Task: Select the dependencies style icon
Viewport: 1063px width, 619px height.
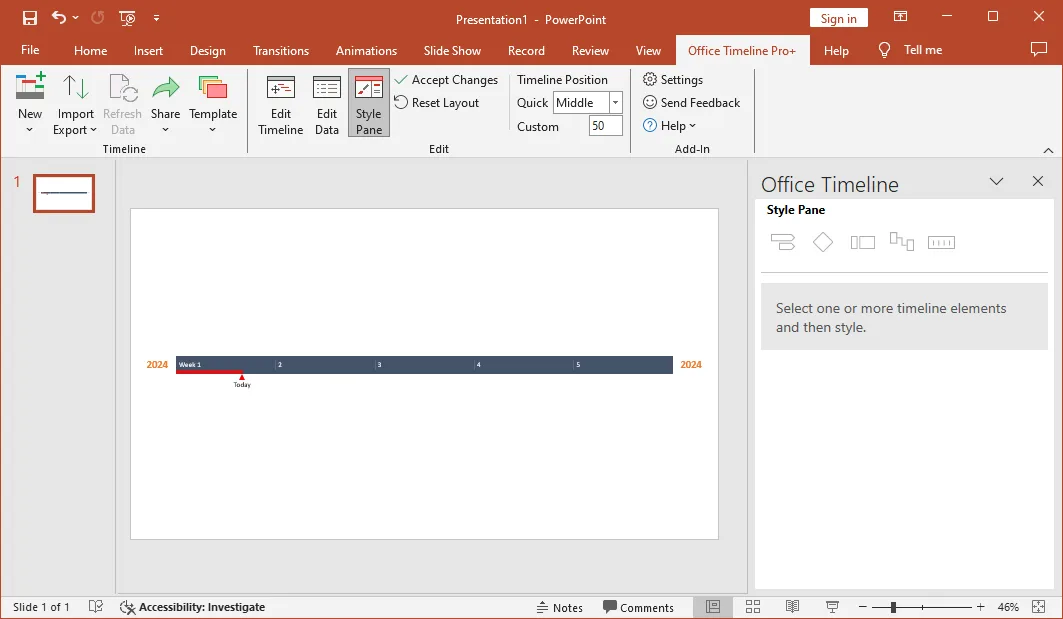Action: click(x=902, y=241)
